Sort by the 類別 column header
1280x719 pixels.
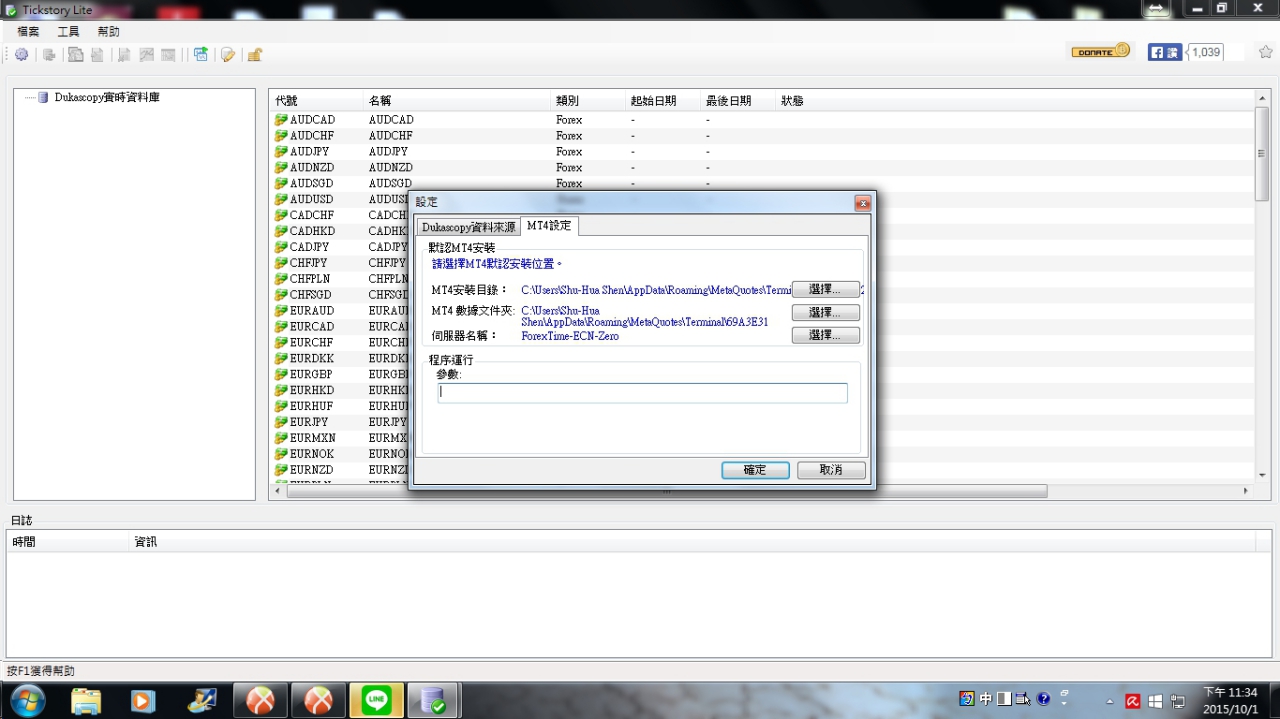pyautogui.click(x=588, y=101)
